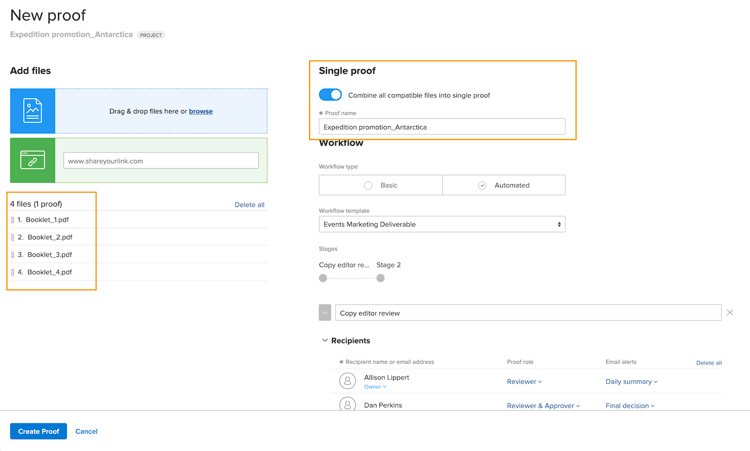Click the Stage 2 marker dot

pos(380,278)
